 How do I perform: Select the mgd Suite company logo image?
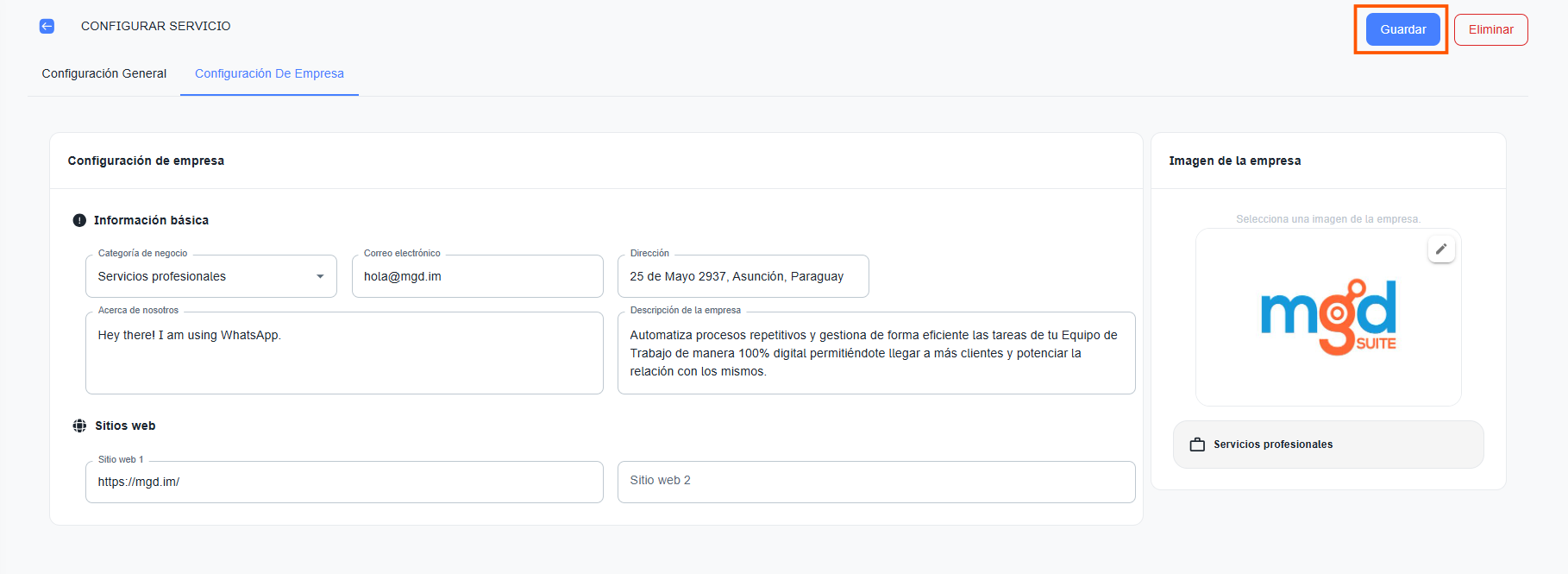tap(1327, 317)
